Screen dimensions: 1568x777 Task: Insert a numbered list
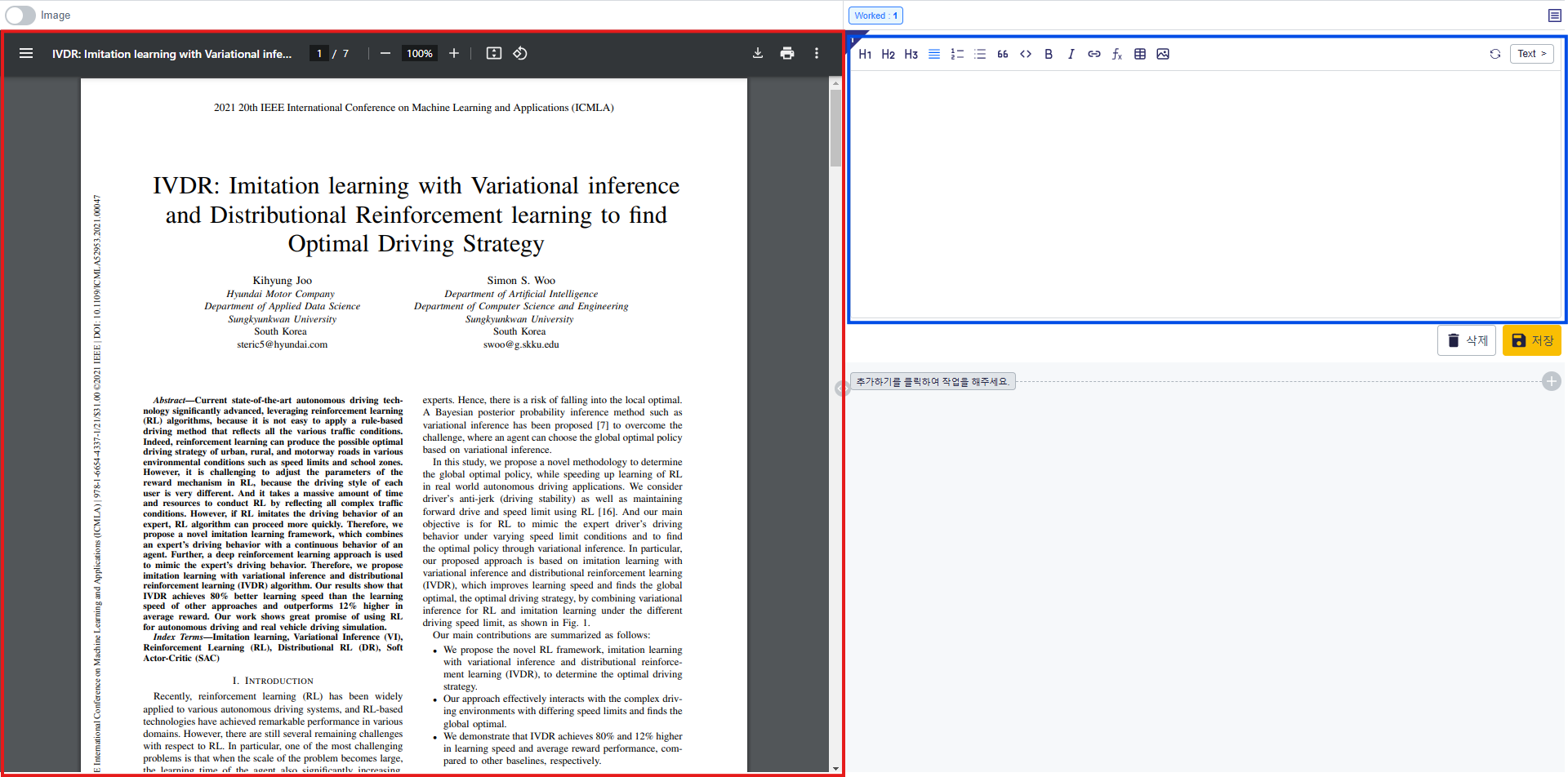point(957,54)
